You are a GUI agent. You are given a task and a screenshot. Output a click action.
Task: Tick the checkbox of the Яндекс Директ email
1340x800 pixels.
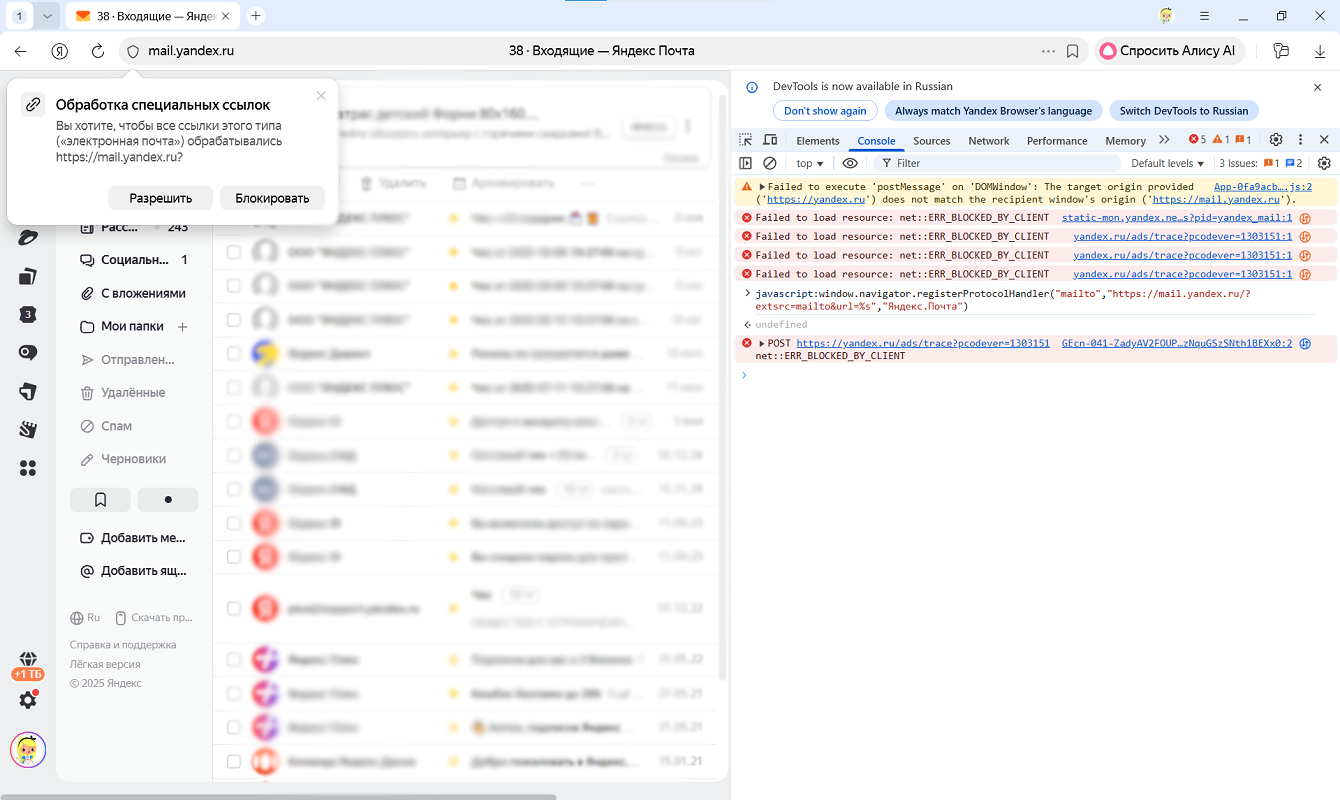[x=234, y=354]
